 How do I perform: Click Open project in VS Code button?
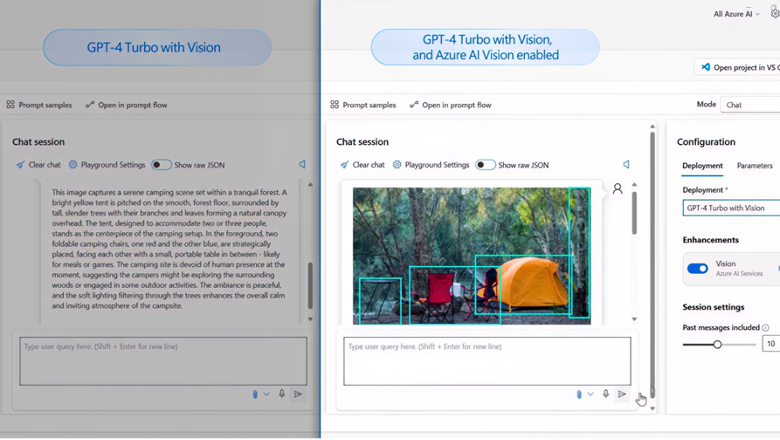[x=737, y=67]
